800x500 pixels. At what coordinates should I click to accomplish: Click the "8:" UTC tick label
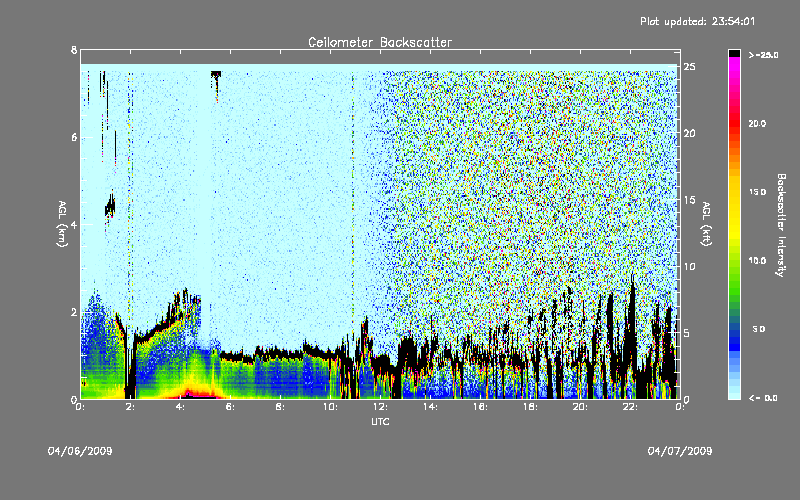tap(281, 407)
